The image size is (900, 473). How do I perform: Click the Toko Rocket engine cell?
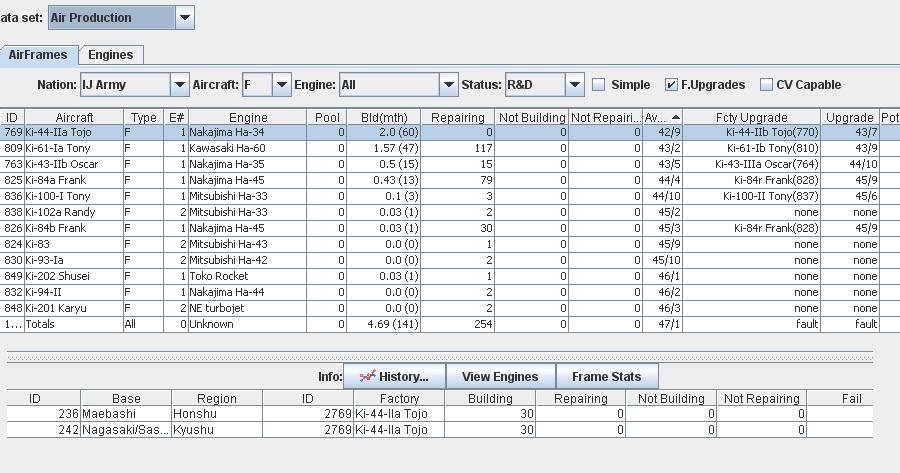(248, 276)
